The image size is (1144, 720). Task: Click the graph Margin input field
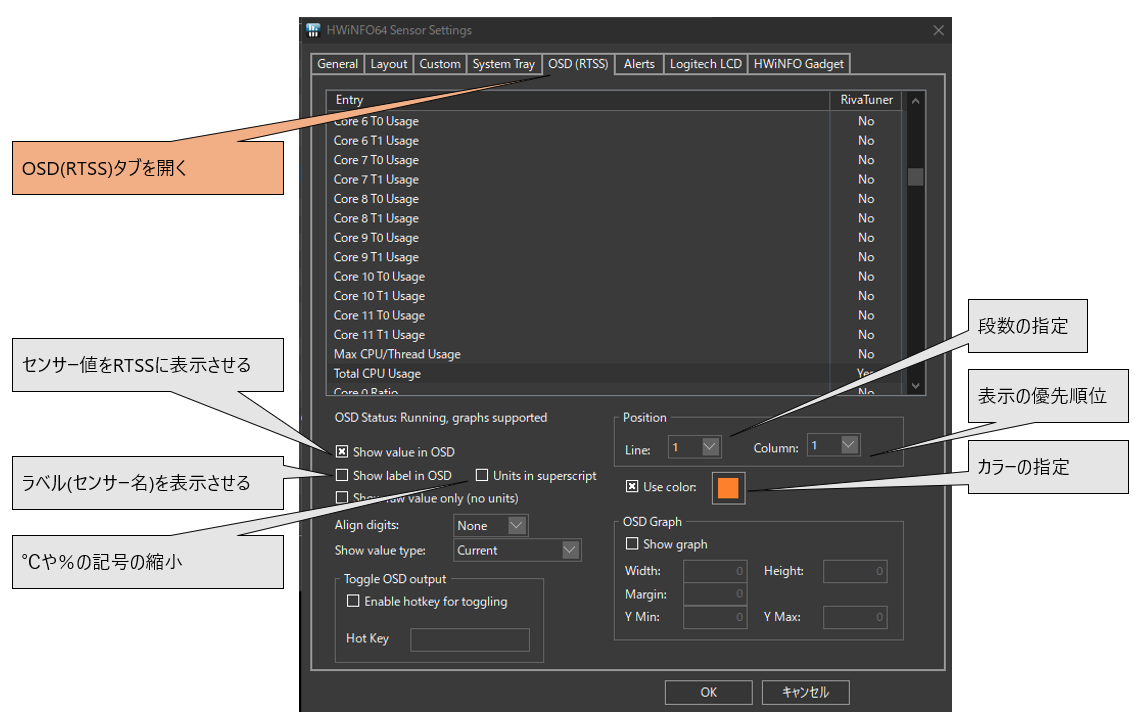tap(715, 594)
